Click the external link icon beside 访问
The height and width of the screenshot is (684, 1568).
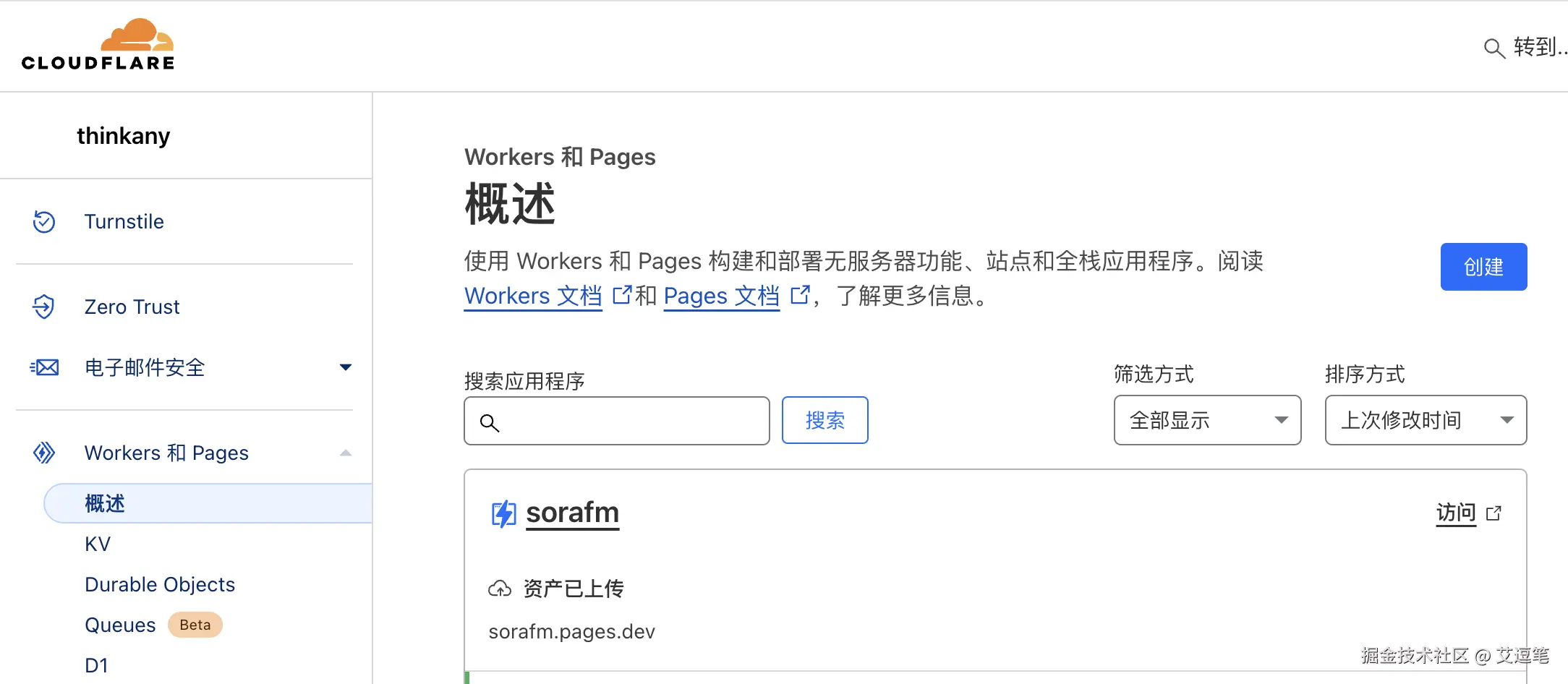(1494, 513)
